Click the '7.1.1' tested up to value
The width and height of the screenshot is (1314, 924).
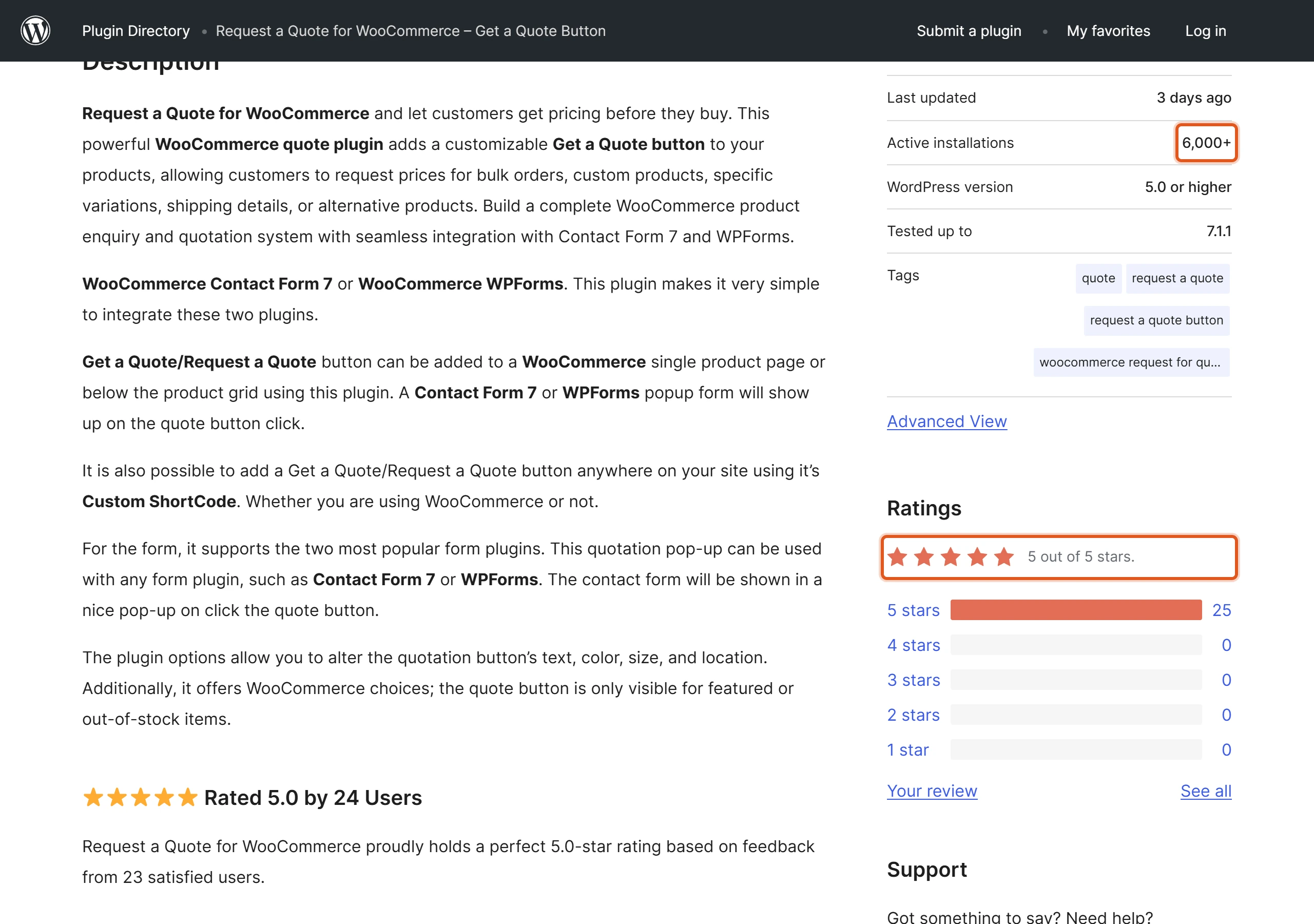[1219, 232]
